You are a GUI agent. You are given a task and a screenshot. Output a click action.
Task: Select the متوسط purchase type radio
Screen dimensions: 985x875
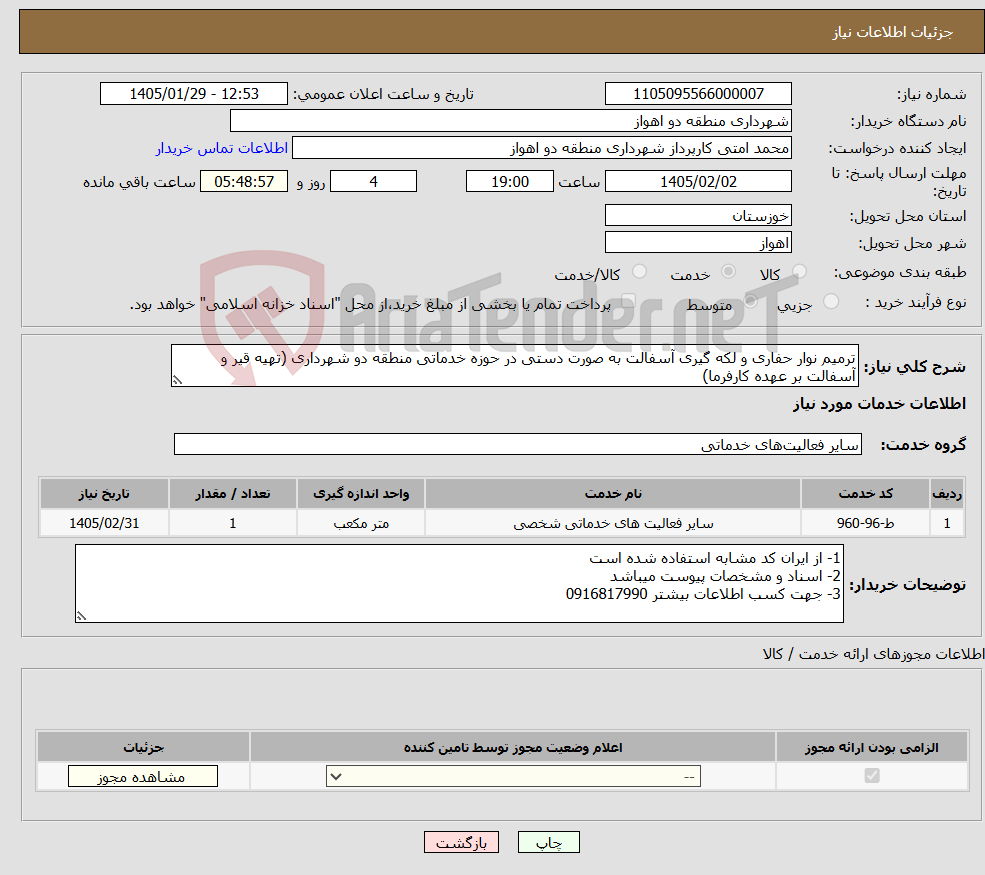click(751, 301)
